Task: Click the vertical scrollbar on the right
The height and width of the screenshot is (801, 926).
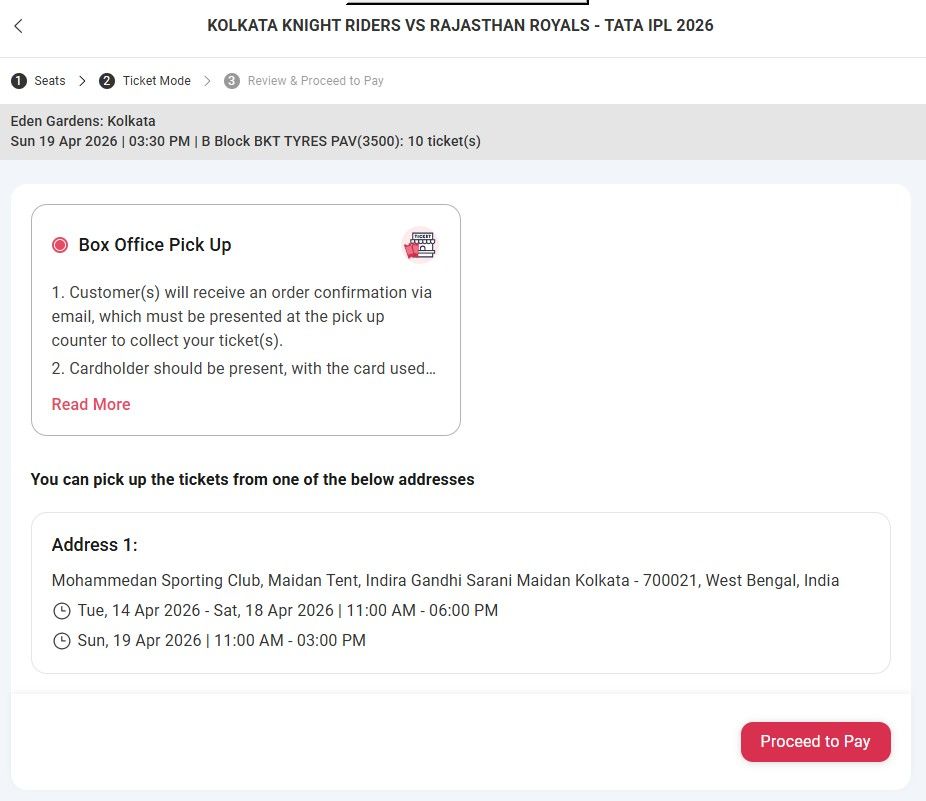Action: click(919, 400)
